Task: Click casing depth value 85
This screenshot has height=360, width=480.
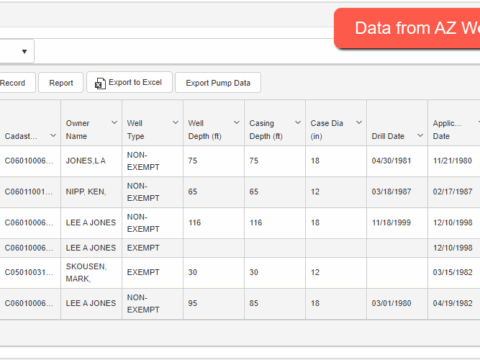Action: click(x=254, y=304)
